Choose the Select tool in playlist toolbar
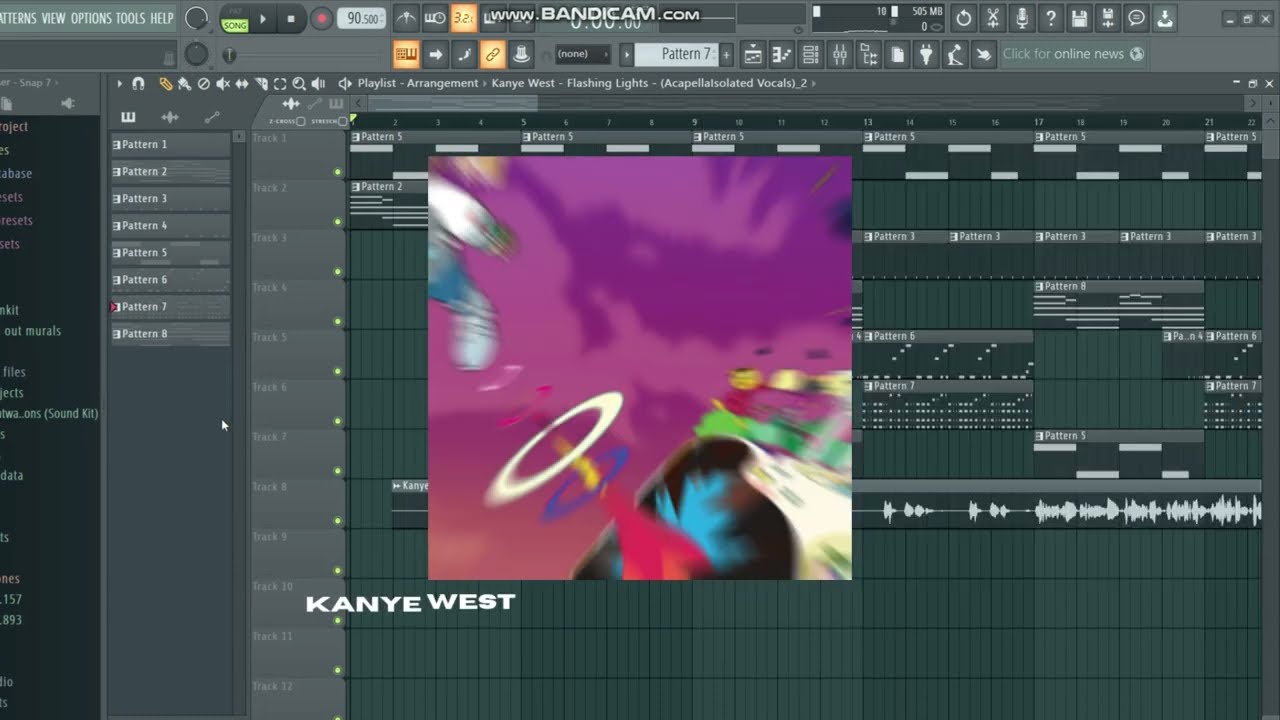The height and width of the screenshot is (720, 1280). [x=280, y=84]
